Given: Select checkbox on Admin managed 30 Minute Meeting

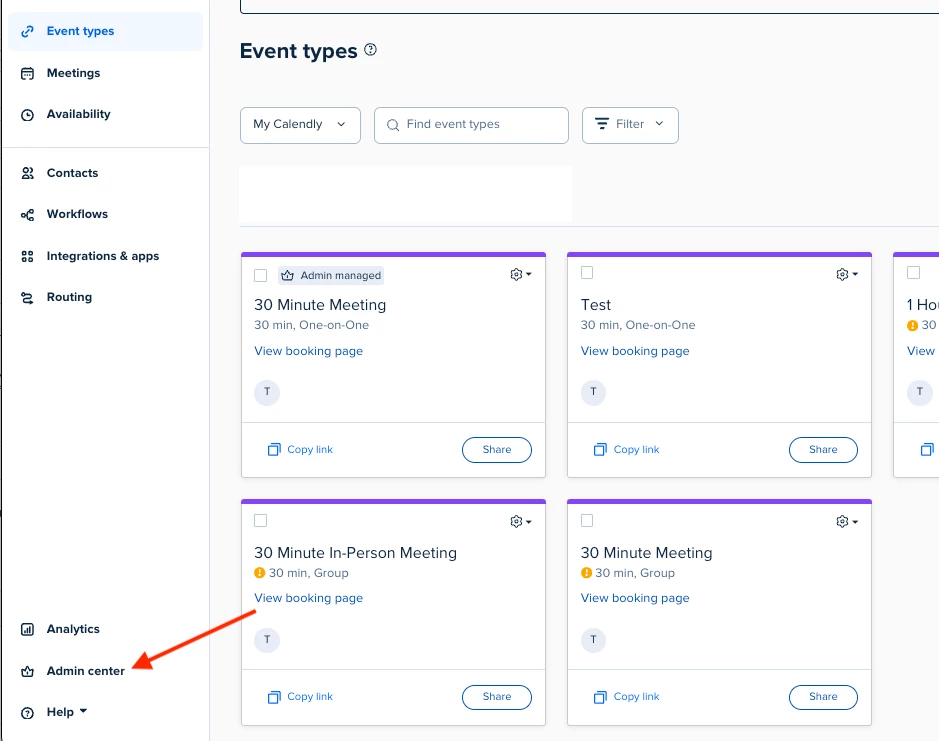Looking at the screenshot, I should click(x=261, y=276).
